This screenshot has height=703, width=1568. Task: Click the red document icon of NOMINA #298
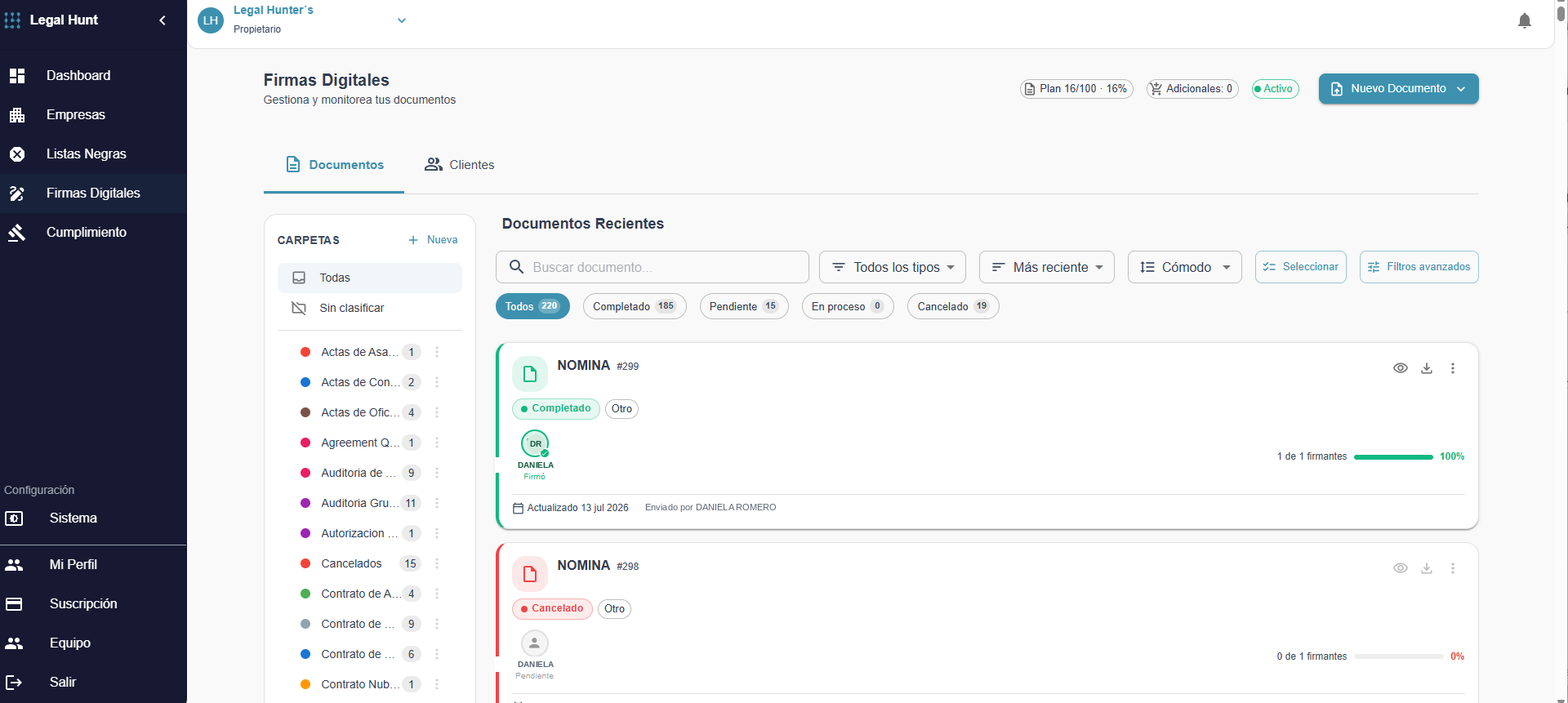(529, 574)
